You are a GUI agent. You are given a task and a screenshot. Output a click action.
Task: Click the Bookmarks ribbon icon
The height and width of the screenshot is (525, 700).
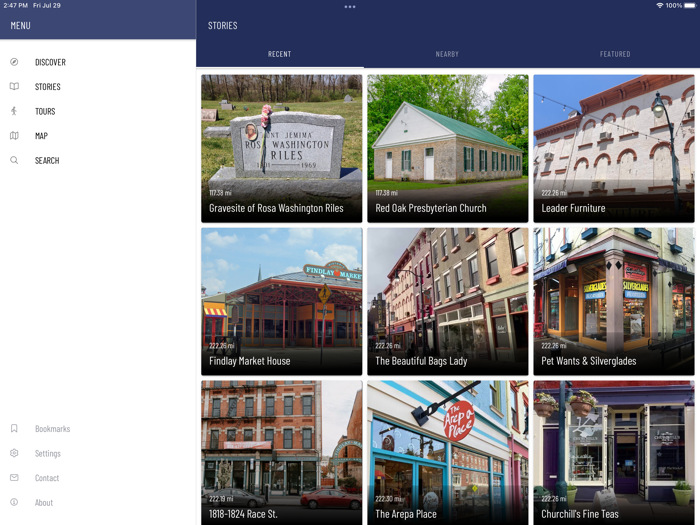14,429
